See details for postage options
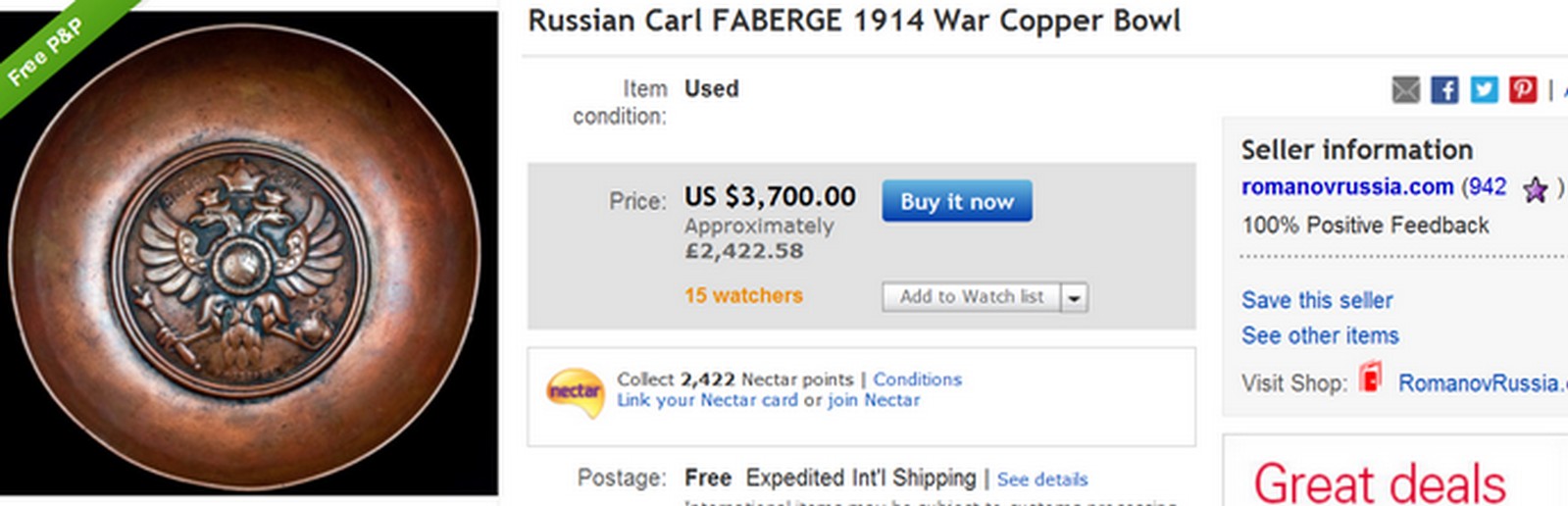This screenshot has width=1568, height=506. click(x=1041, y=480)
